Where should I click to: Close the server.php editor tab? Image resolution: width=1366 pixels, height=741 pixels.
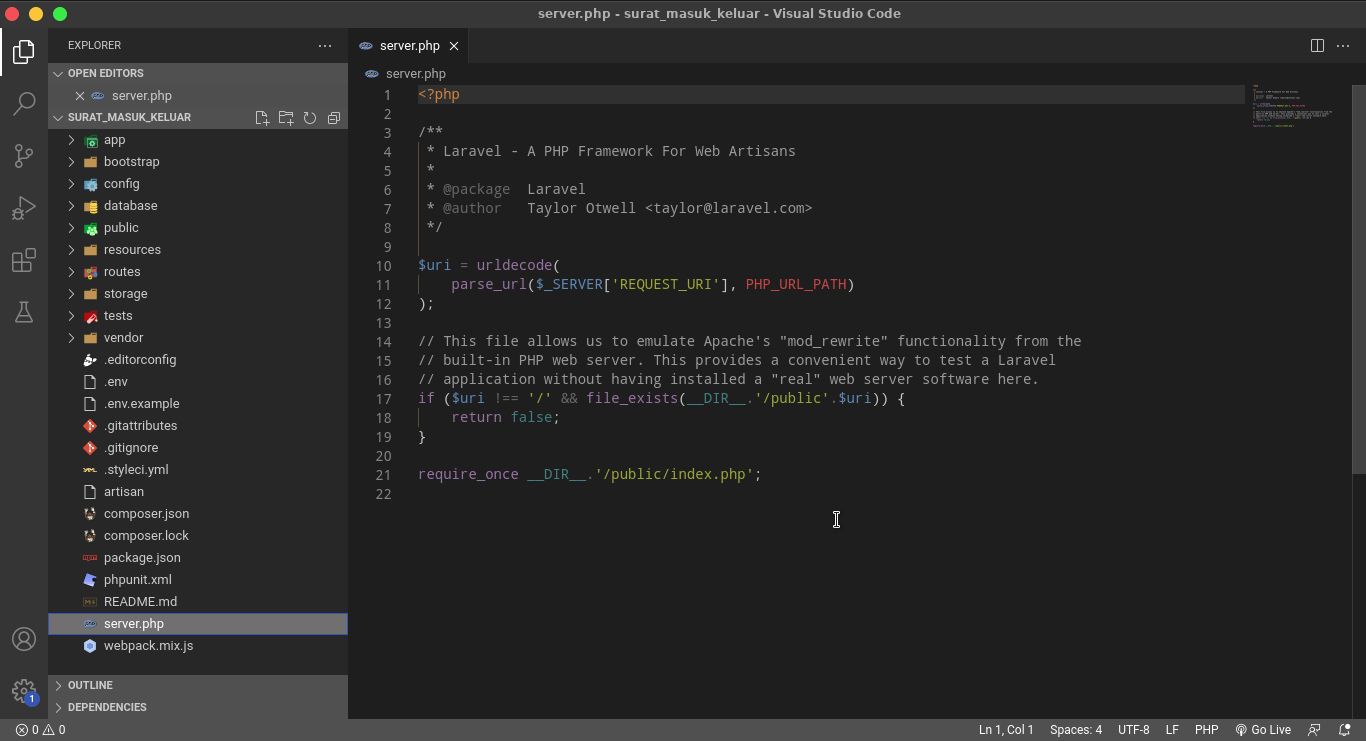pos(454,46)
